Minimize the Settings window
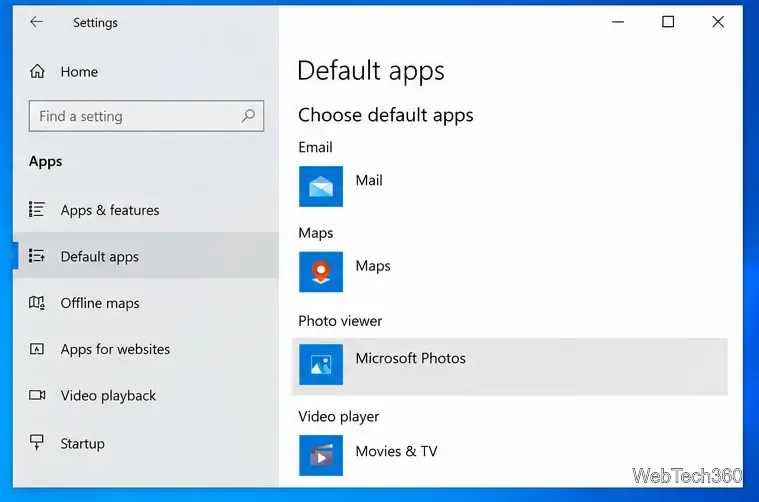Screen dimensions: 759x502 coord(618,22)
